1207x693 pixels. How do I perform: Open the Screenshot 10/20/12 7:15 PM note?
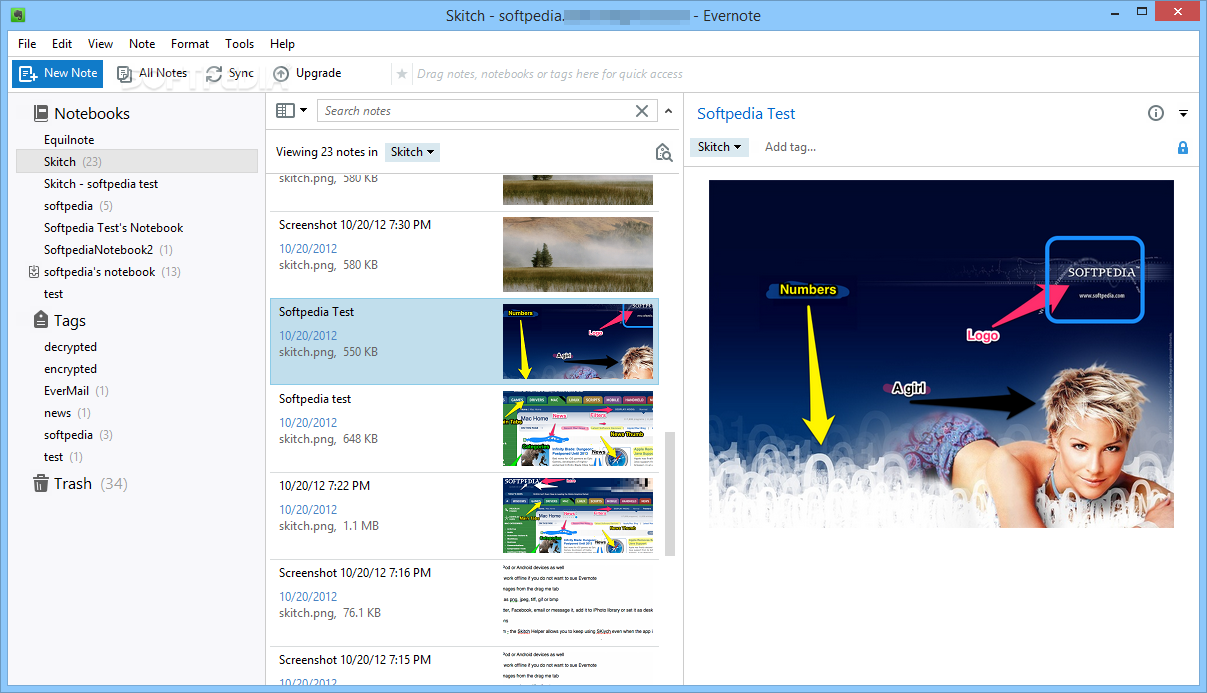(x=465, y=668)
